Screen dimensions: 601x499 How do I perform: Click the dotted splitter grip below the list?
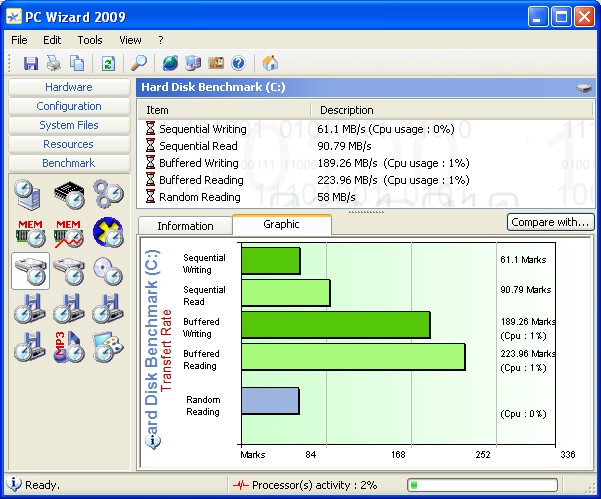click(366, 212)
